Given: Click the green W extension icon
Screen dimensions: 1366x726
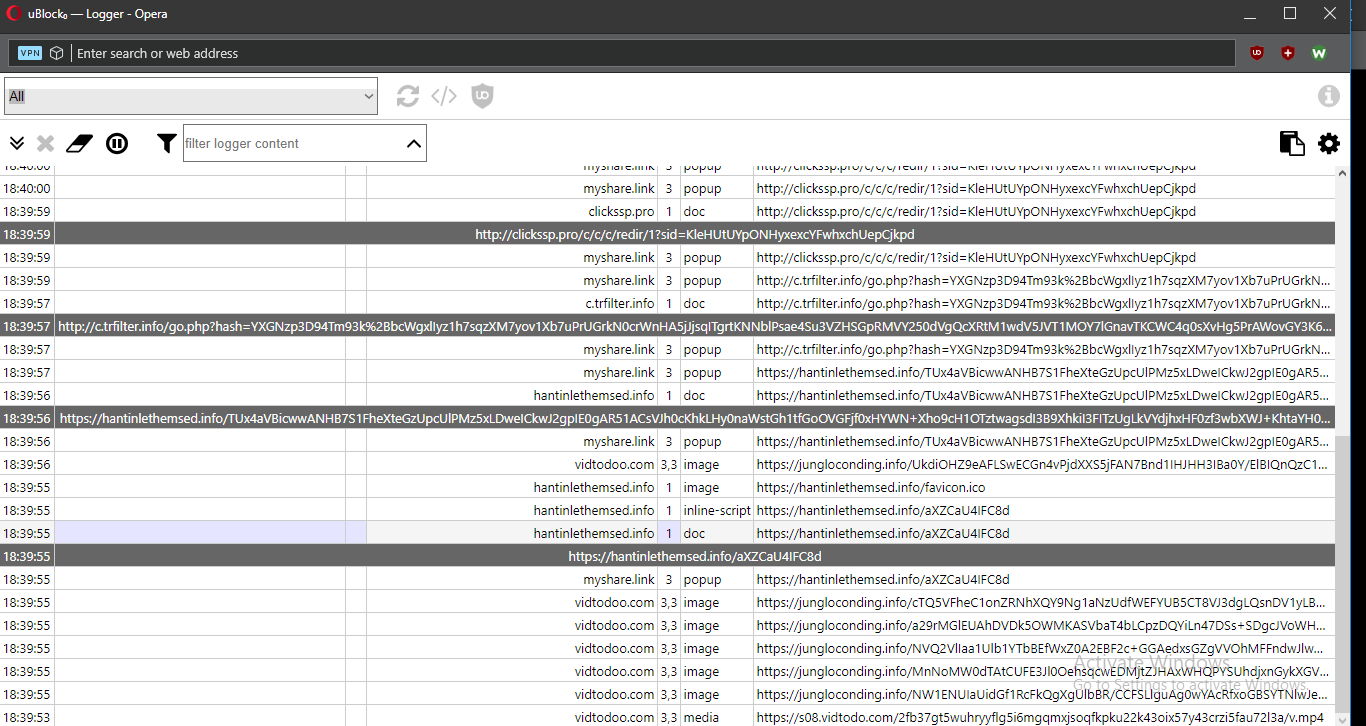Looking at the screenshot, I should point(1318,52).
